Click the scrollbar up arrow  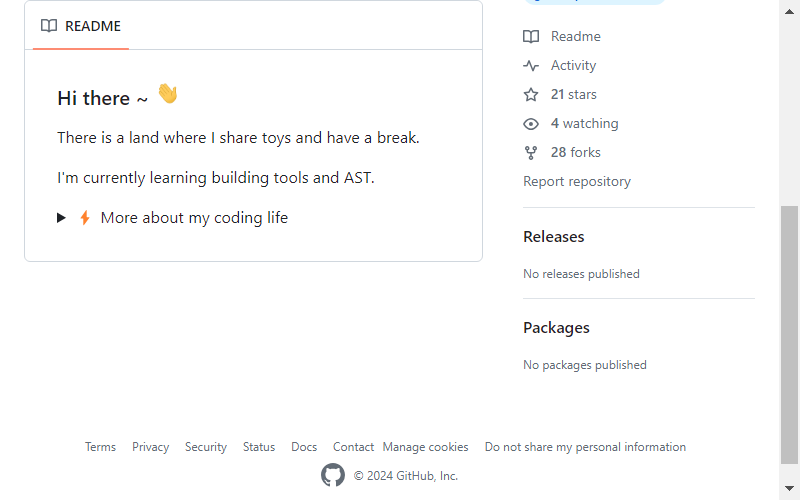(x=789, y=11)
